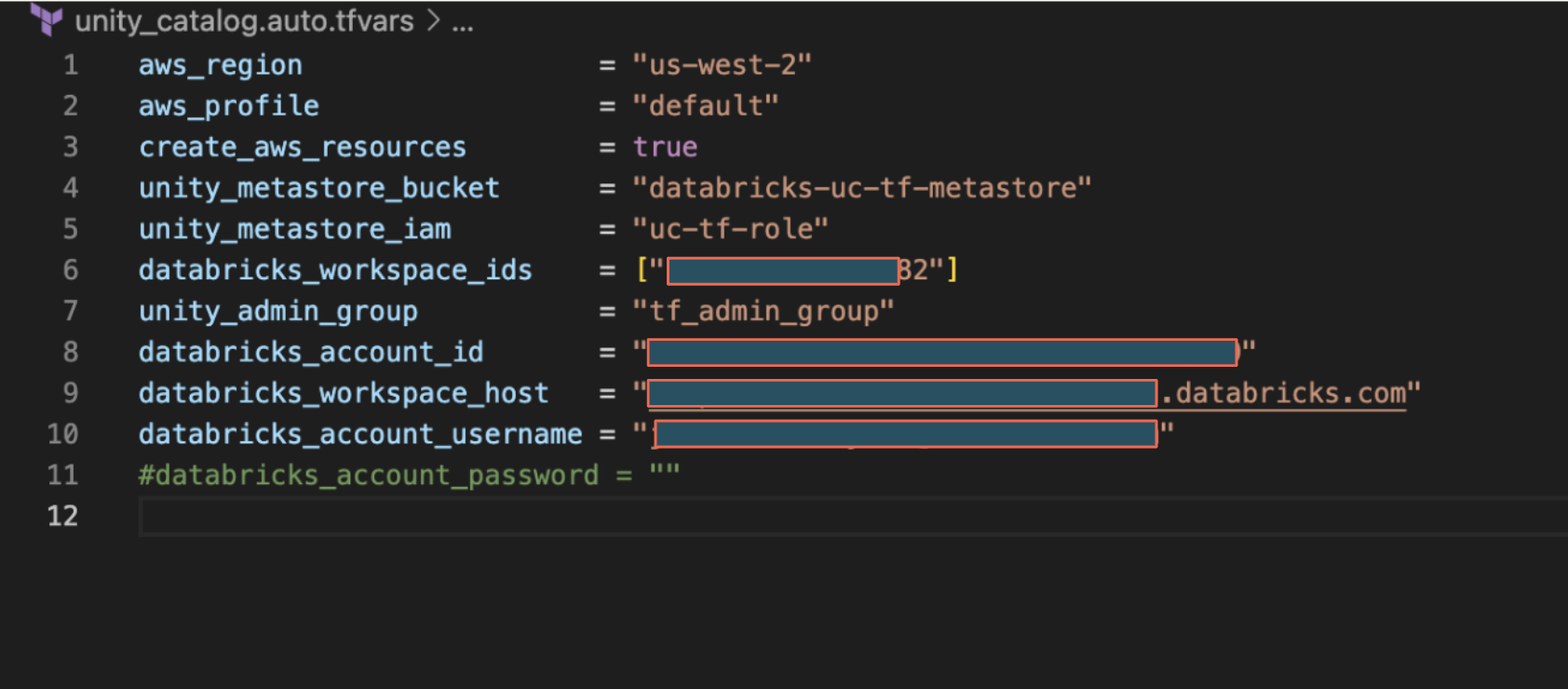Viewport: 1568px width, 689px height.
Task: Click the databricks_workspace_ids variable name
Action: click(x=335, y=270)
